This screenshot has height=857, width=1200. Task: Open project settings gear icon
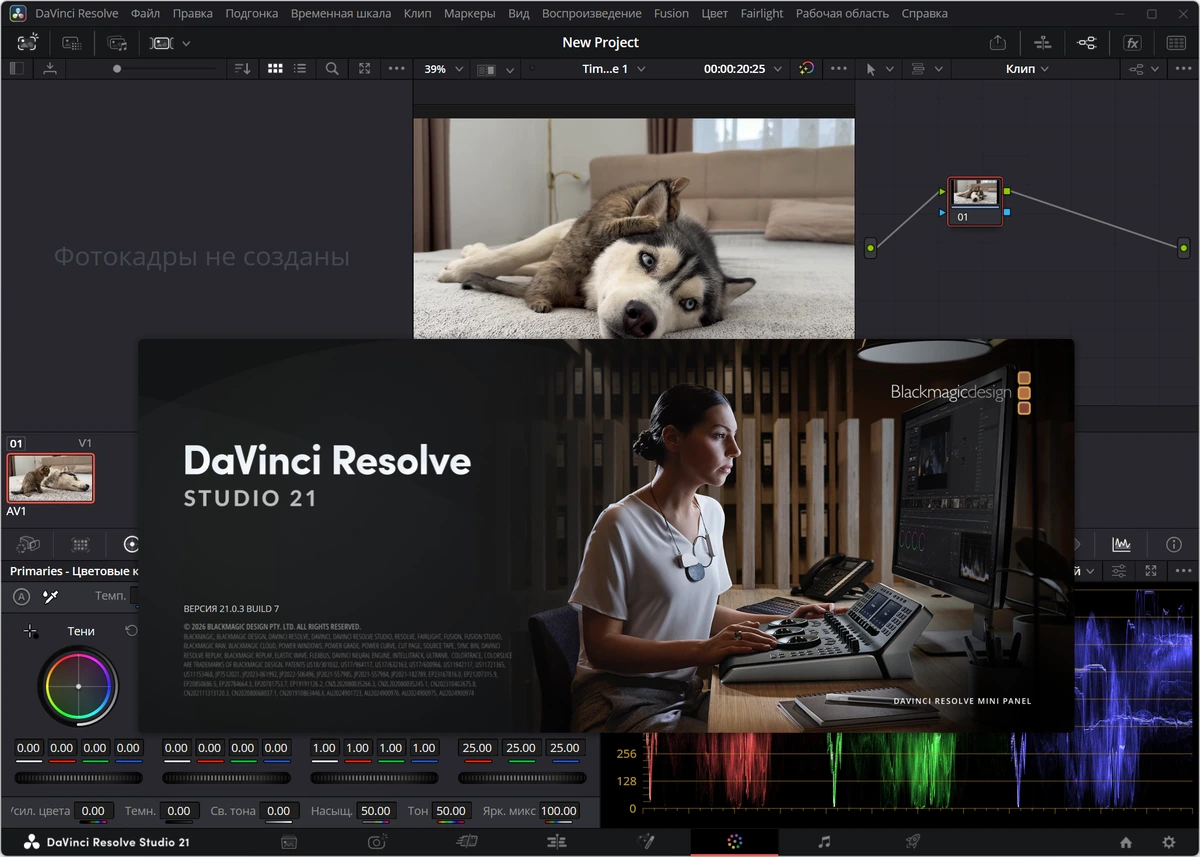[x=1168, y=842]
